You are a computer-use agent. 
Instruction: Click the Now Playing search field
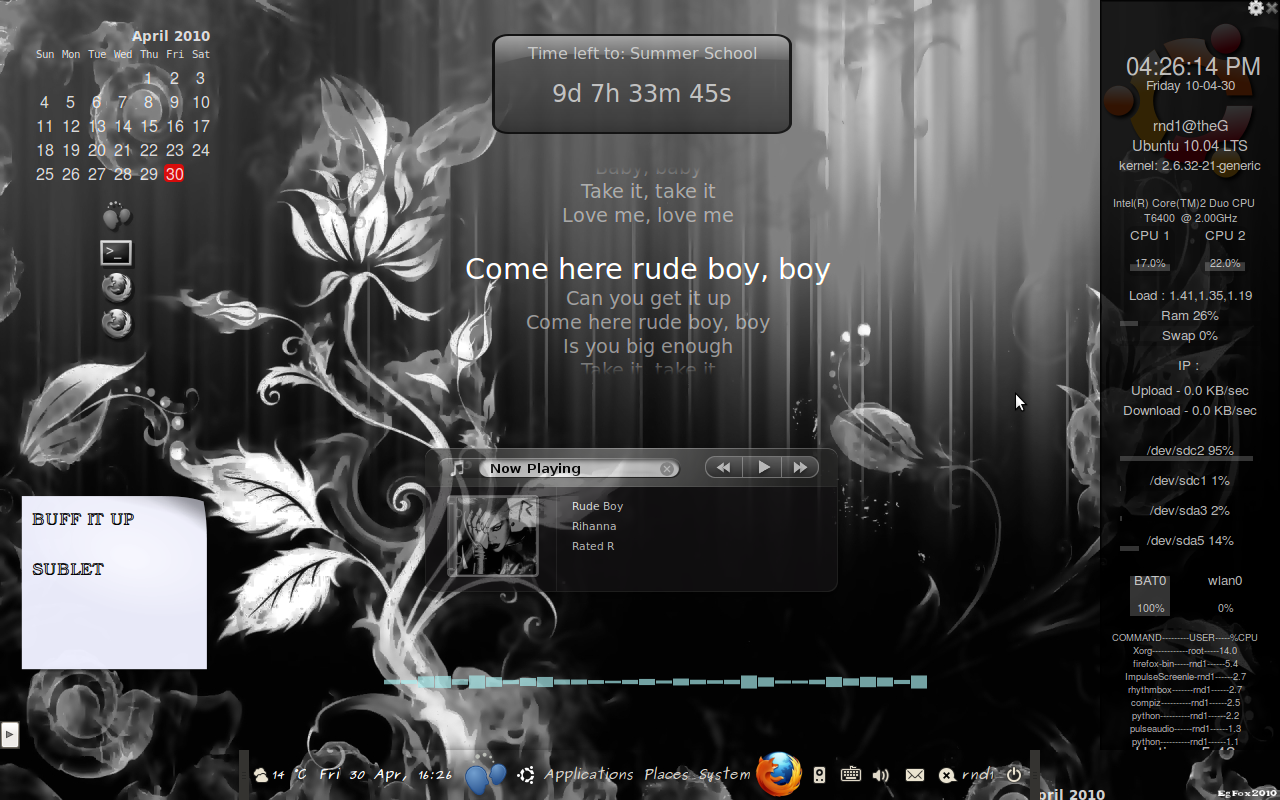coord(578,469)
